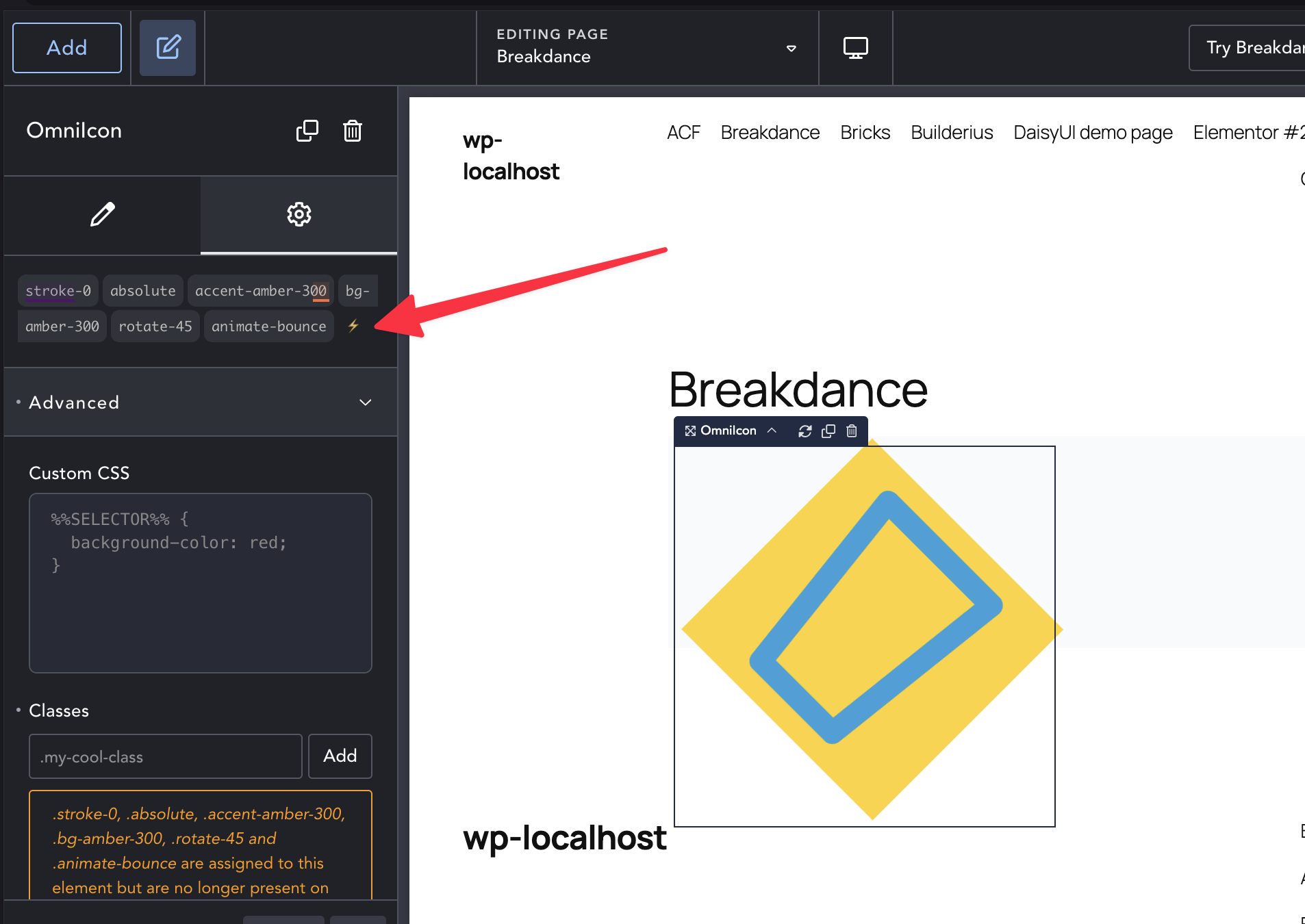Focus the Custom CSS code editor
This screenshot has height=924, width=1305.
(201, 583)
